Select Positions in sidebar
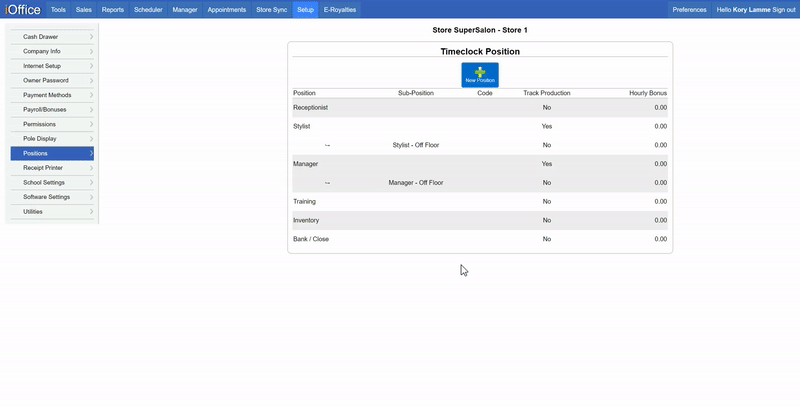 [x=52, y=153]
